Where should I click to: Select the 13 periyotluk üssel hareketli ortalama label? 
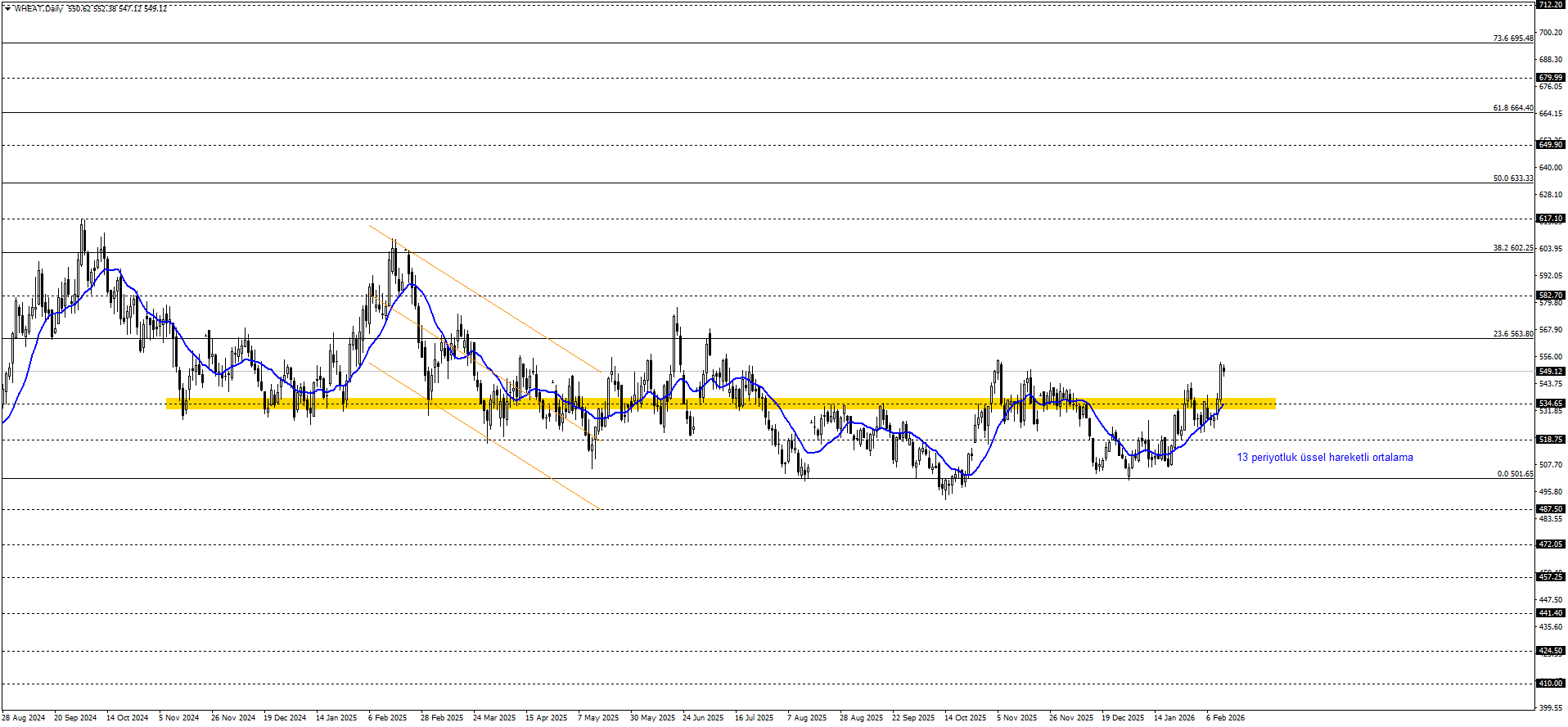coord(1324,458)
